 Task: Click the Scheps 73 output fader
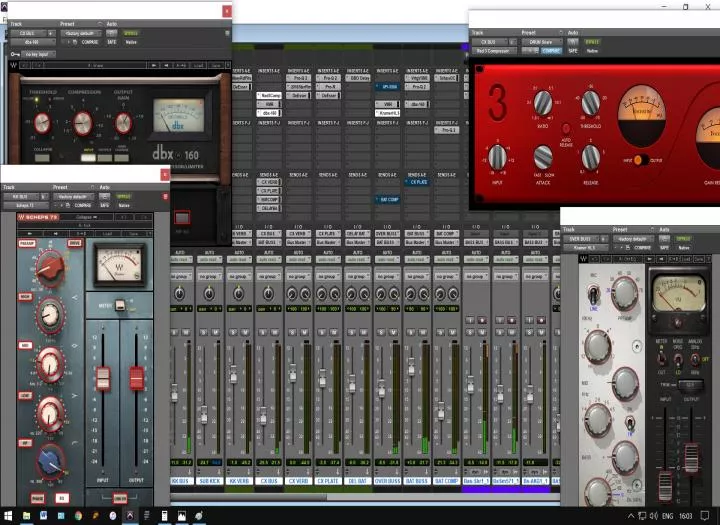point(136,378)
